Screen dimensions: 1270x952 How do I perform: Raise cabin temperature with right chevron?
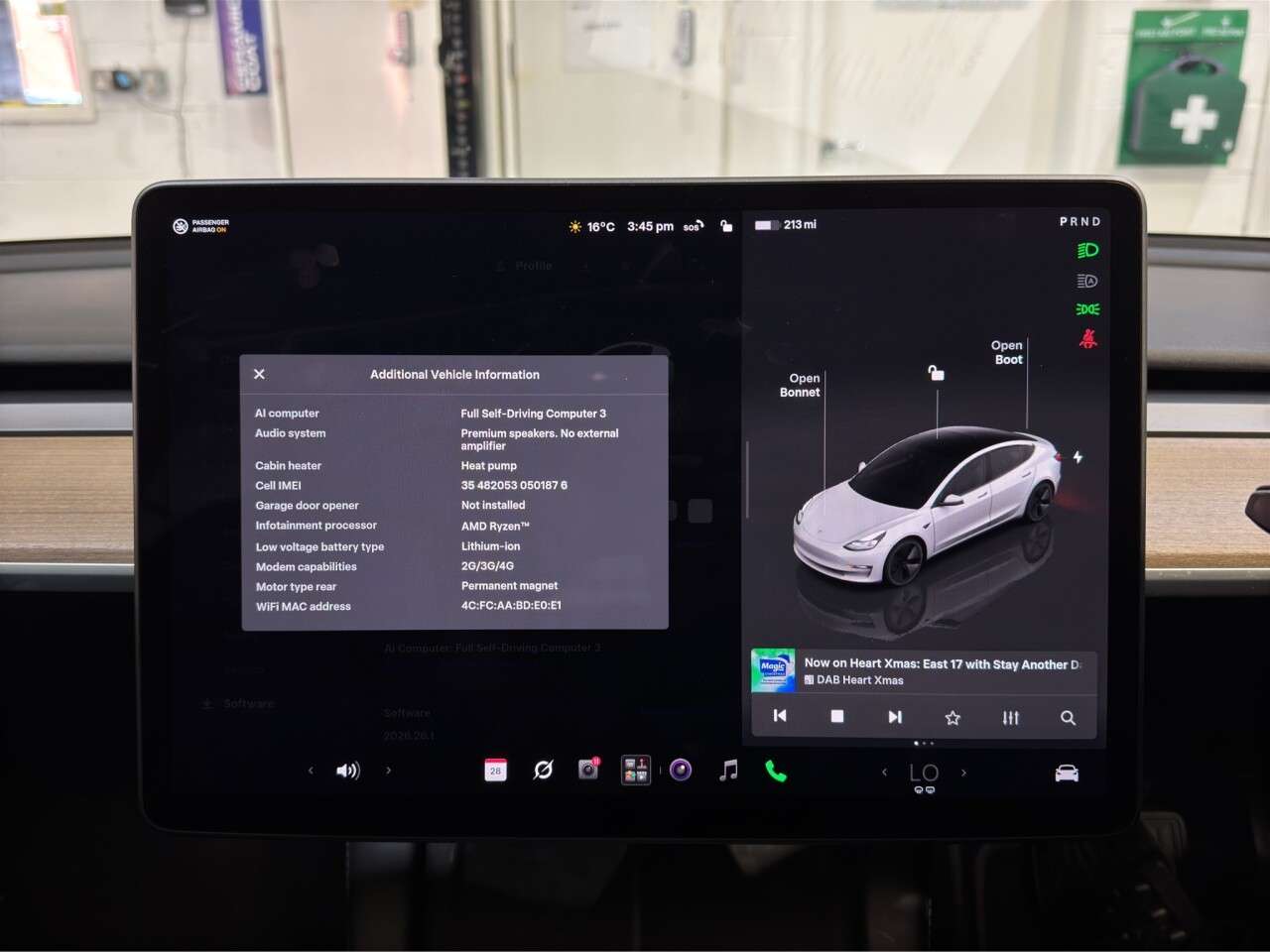tap(963, 773)
